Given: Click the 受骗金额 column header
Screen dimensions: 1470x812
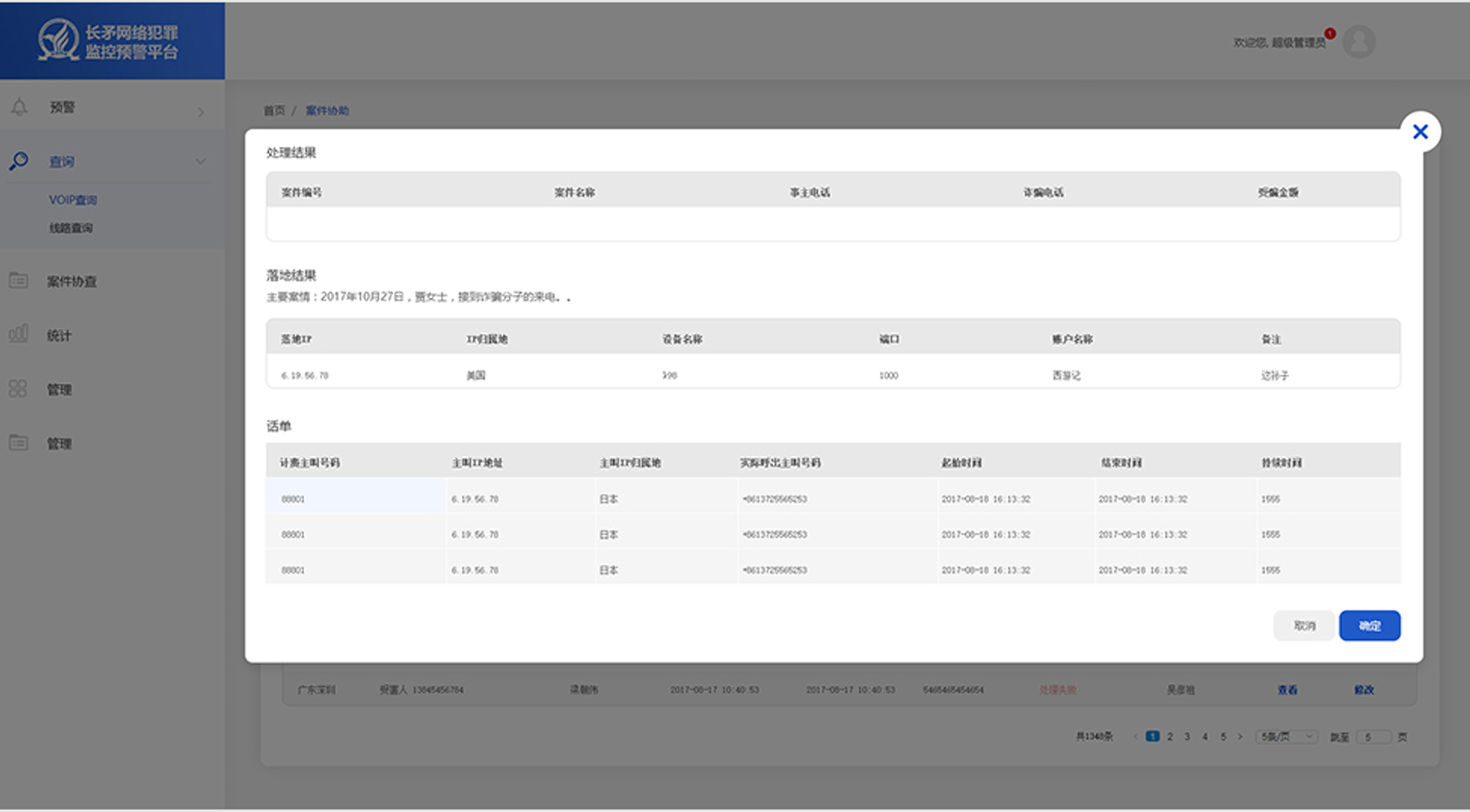Looking at the screenshot, I should pyautogui.click(x=1279, y=192).
